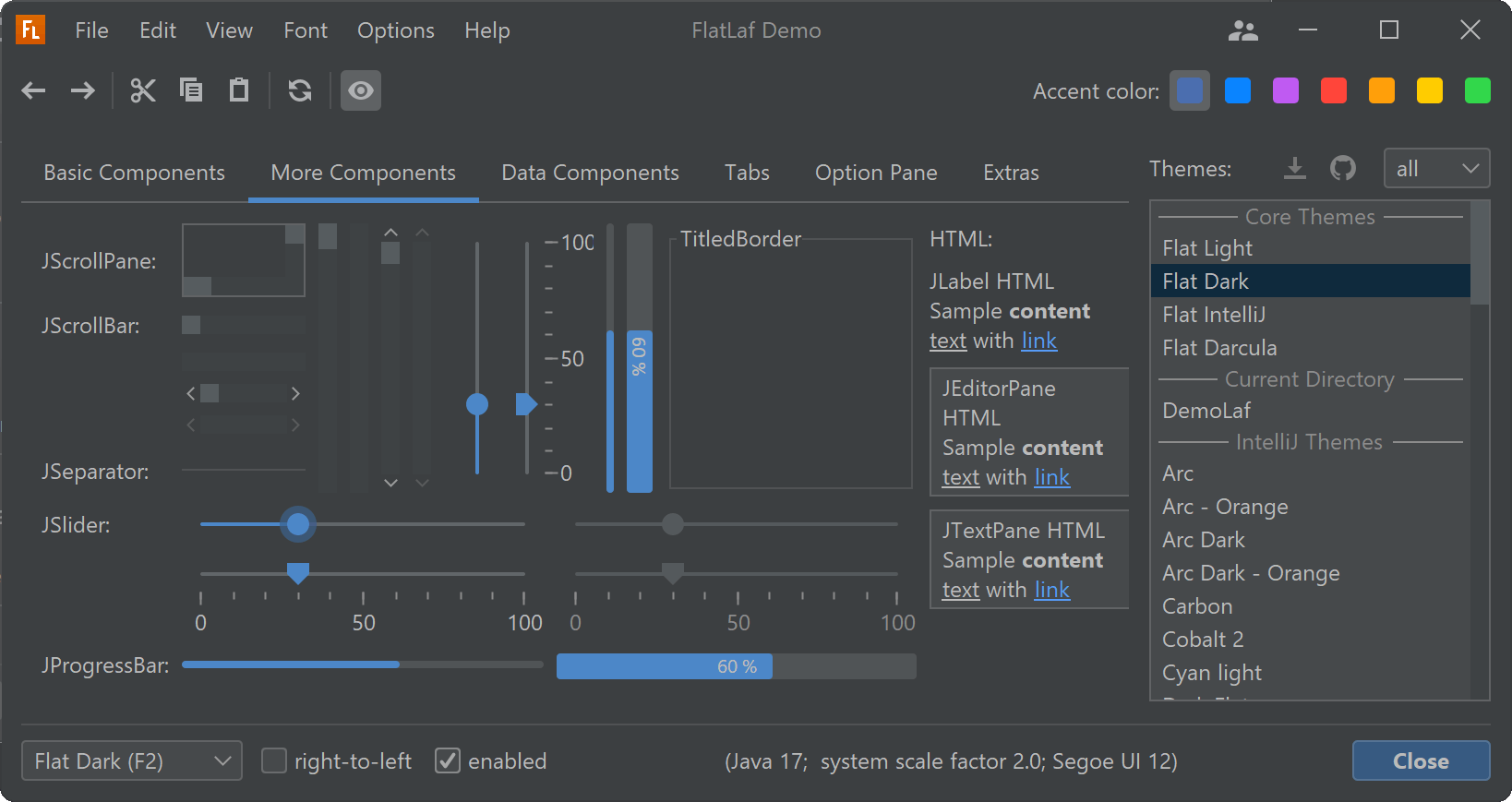Click the paste clipboard icon

(x=239, y=90)
